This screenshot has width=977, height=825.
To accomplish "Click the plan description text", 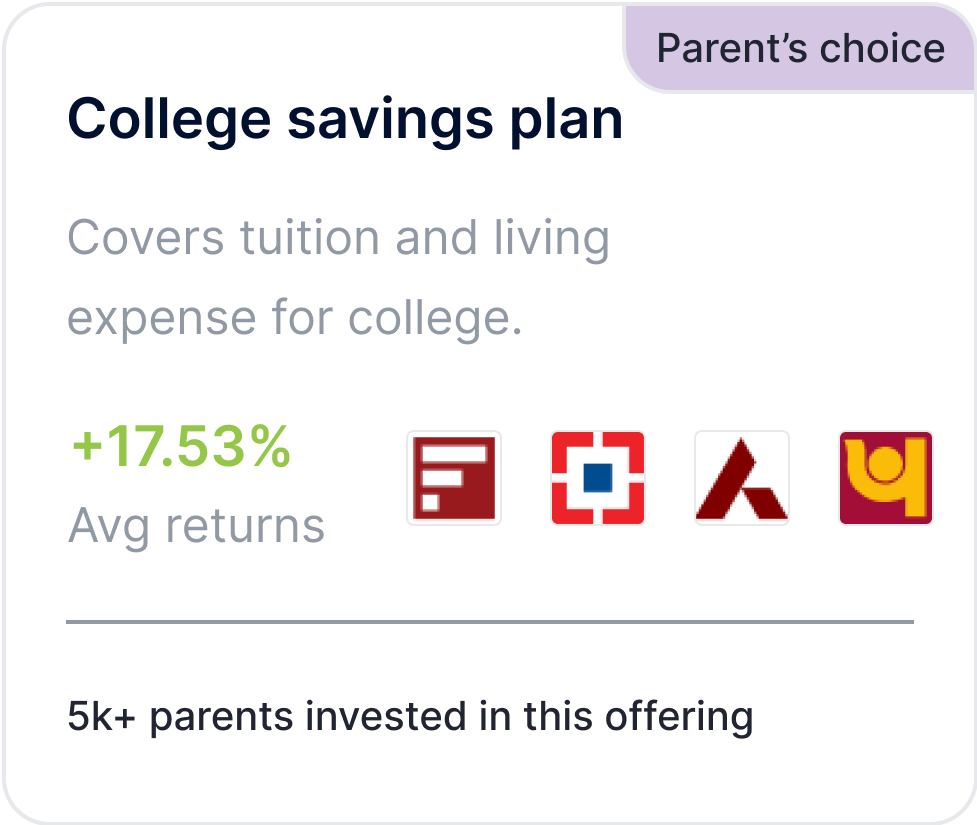I will tap(339, 277).
